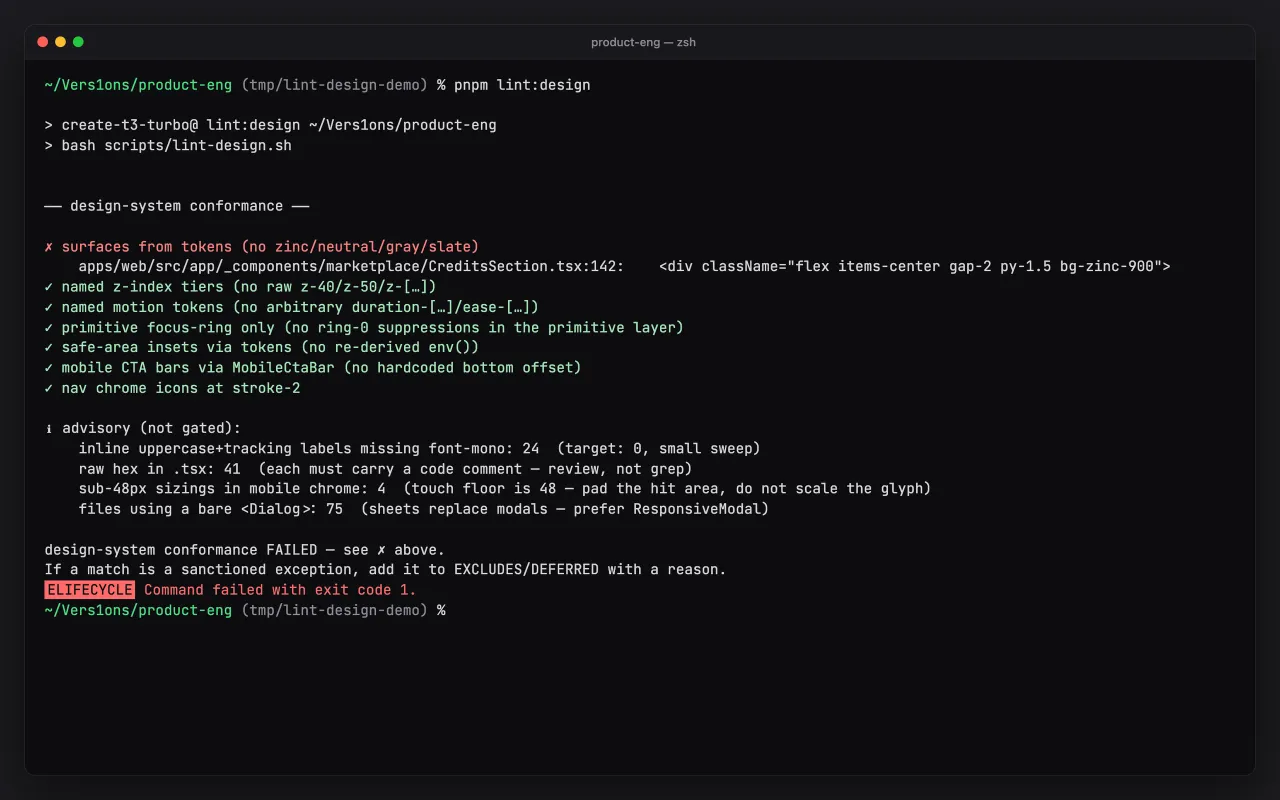Click the checkmark beside "primitive focus-ring only"
This screenshot has width=1280, height=800.
tap(49, 327)
